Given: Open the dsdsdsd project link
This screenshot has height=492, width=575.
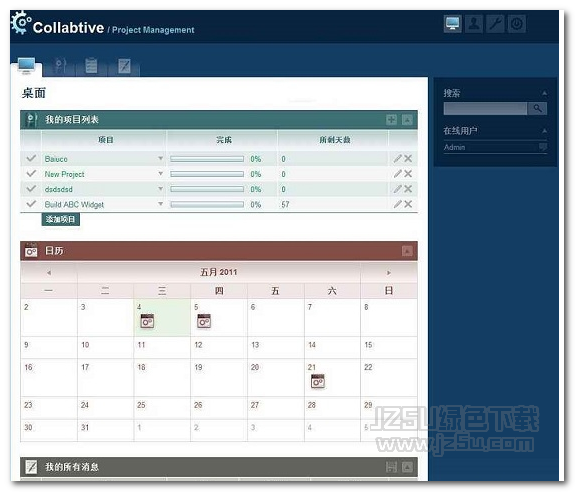Looking at the screenshot, I should tap(59, 190).
